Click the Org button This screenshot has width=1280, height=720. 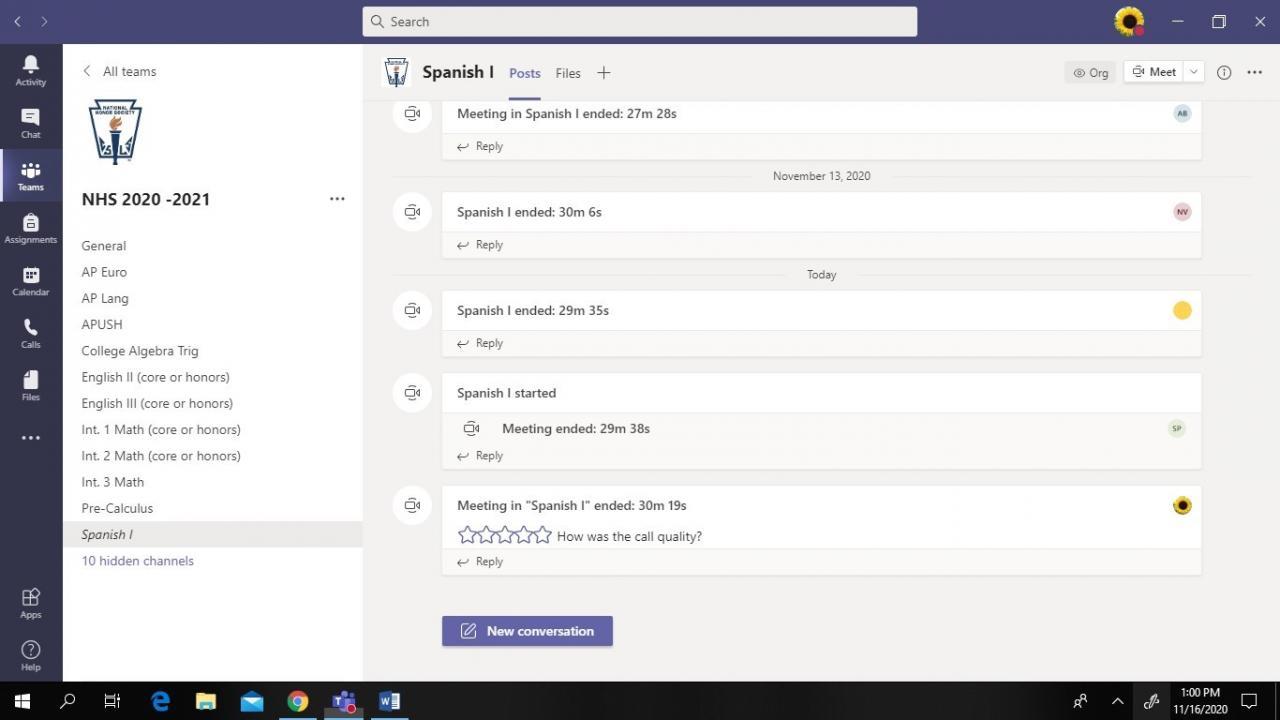click(1091, 72)
